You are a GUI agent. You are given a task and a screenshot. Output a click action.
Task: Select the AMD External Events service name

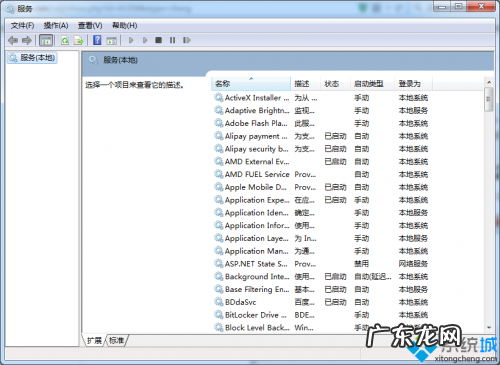(x=257, y=162)
